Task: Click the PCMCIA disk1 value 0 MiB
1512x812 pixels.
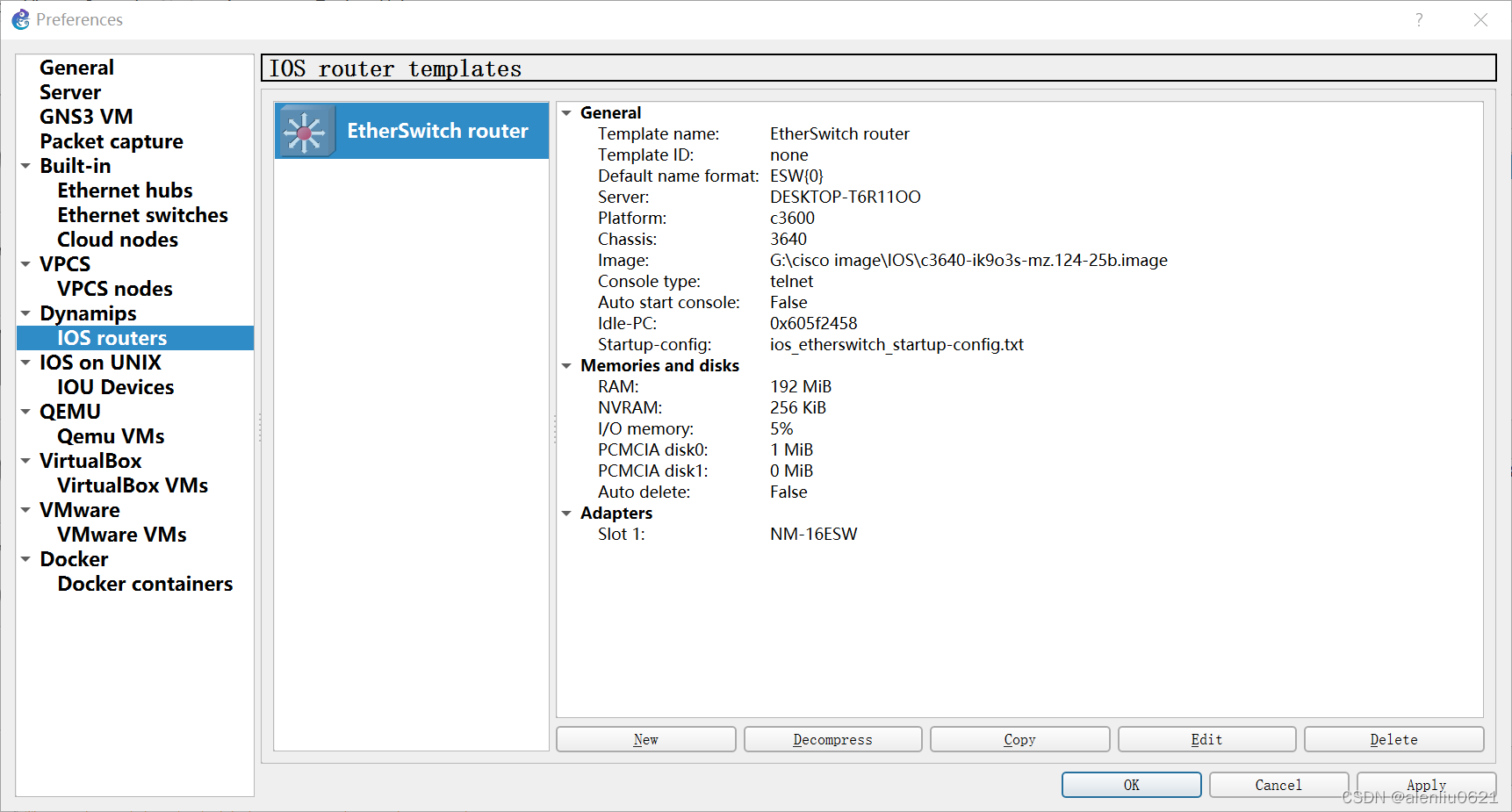Action: point(792,471)
